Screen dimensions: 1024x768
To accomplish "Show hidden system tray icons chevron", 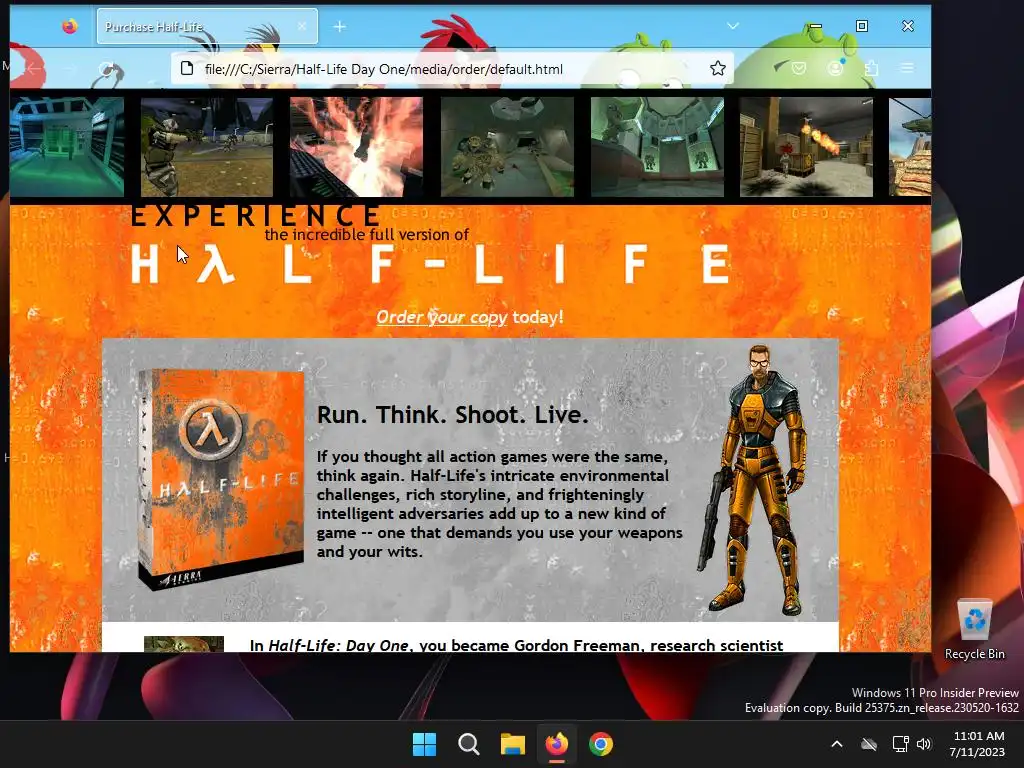I will (x=837, y=744).
